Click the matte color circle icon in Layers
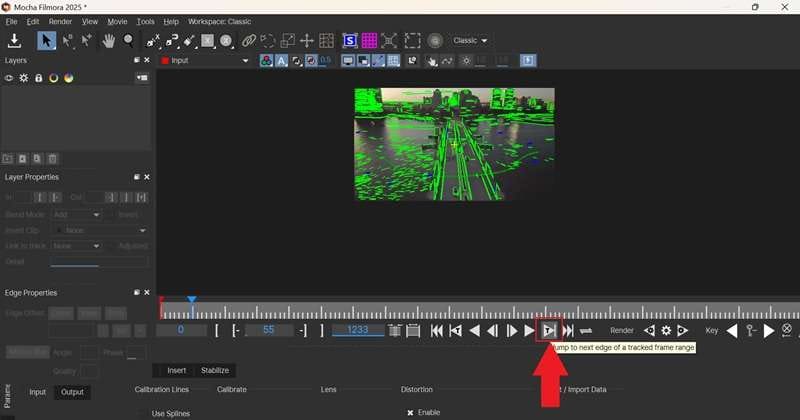Screen dimensions: 800x420 (69, 78)
